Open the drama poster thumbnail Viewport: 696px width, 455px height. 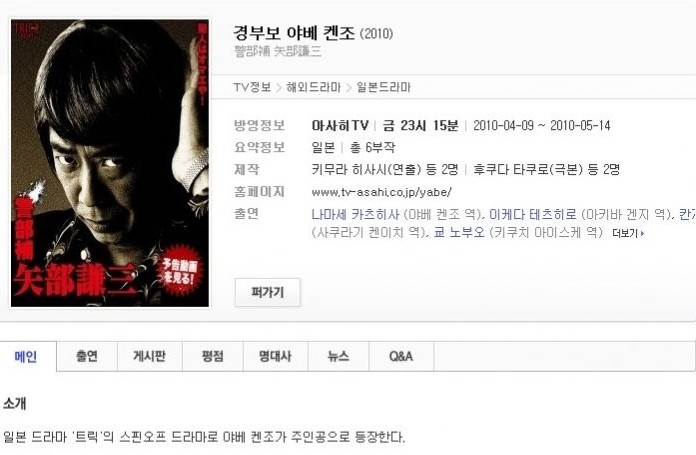pyautogui.click(x=110, y=163)
